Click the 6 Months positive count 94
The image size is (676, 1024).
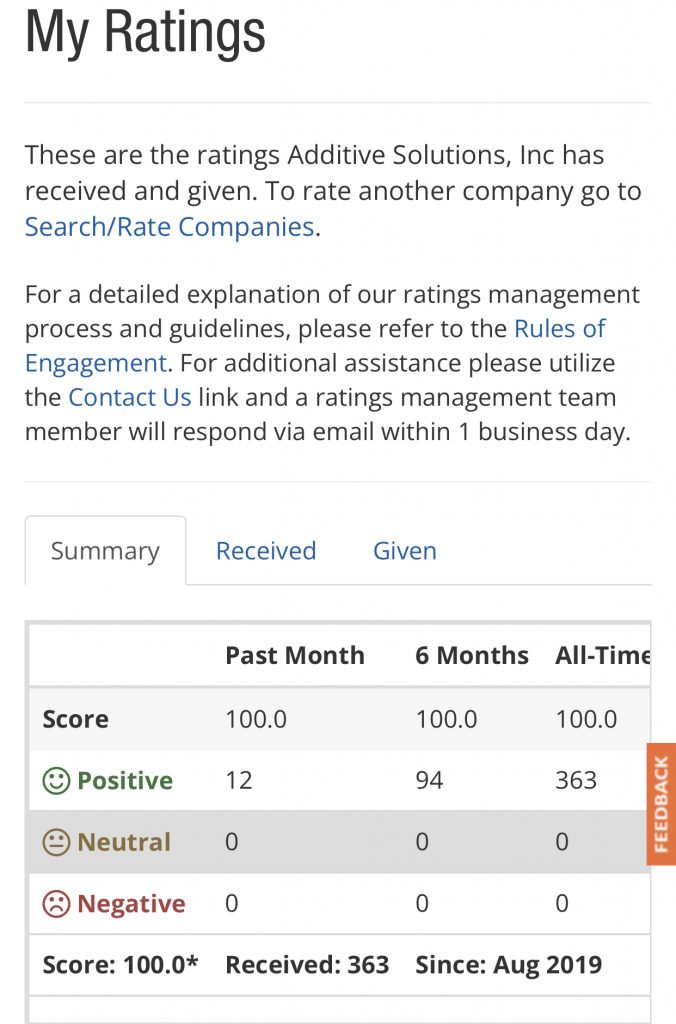click(430, 781)
